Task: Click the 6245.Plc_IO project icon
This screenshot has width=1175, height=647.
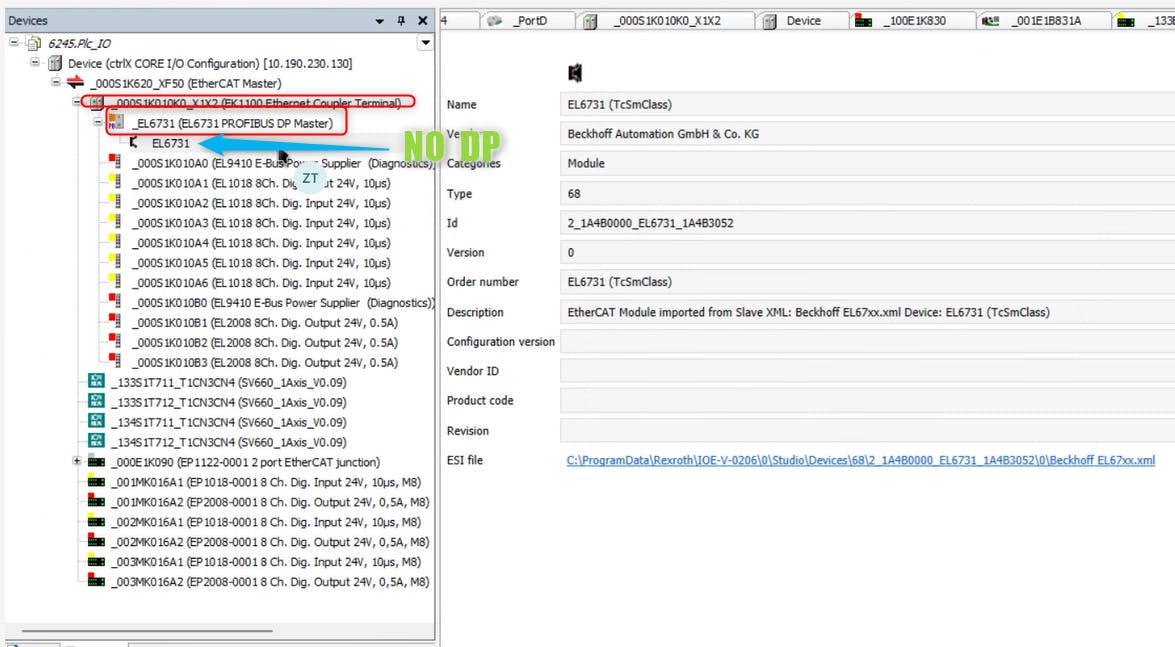Action: pos(33,43)
